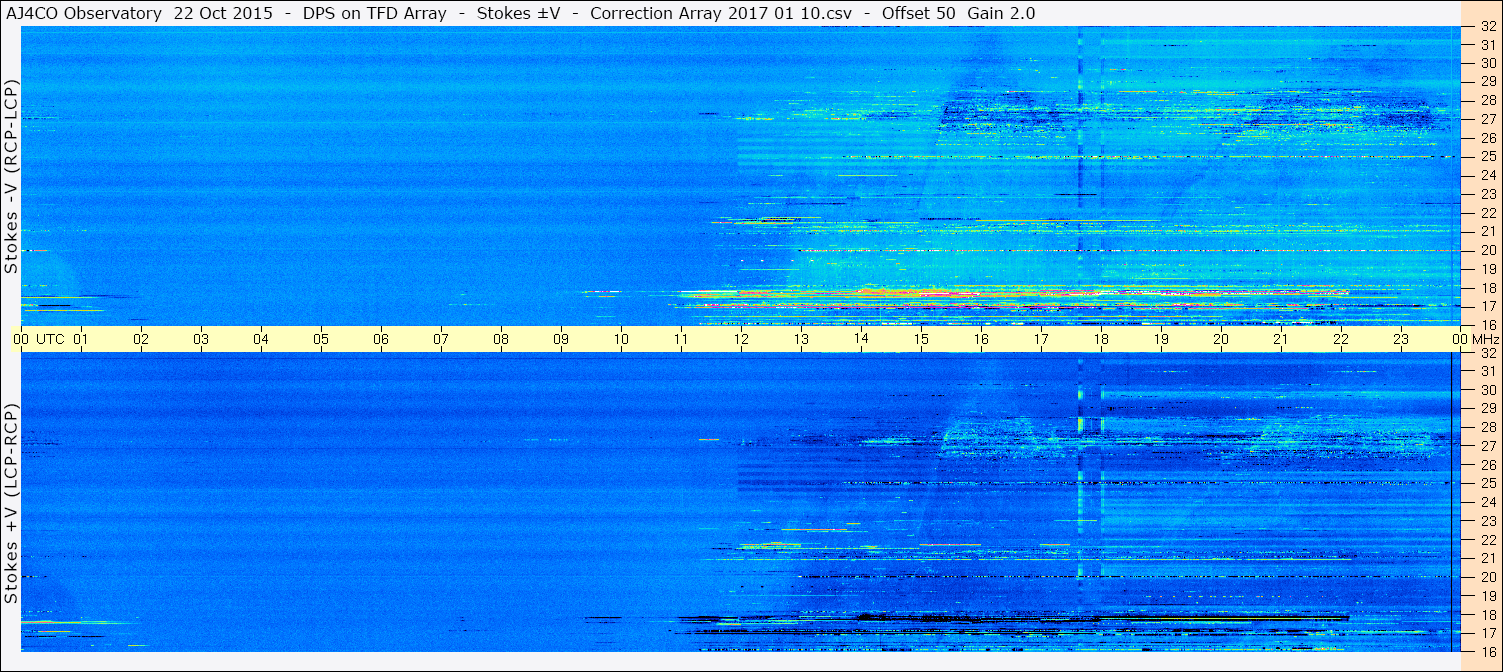Image resolution: width=1503 pixels, height=672 pixels.
Task: Select 16 MHz label on lower Stokes +V scale
Action: point(1488,651)
